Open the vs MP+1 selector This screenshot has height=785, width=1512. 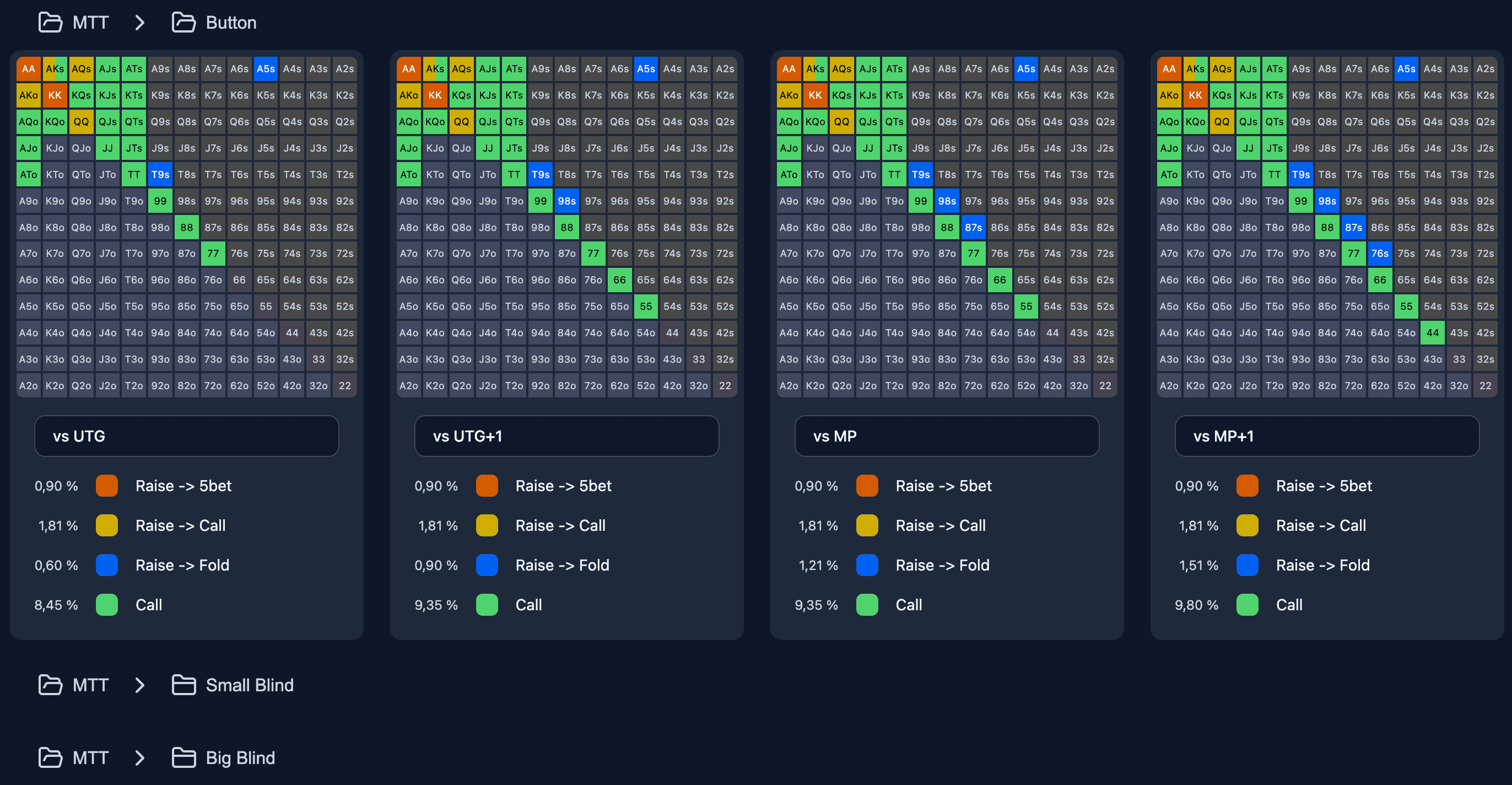(x=1327, y=436)
